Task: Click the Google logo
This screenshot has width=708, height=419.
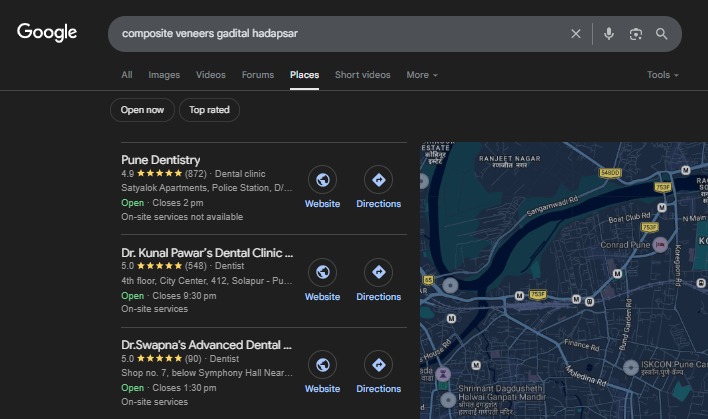Action: click(47, 33)
